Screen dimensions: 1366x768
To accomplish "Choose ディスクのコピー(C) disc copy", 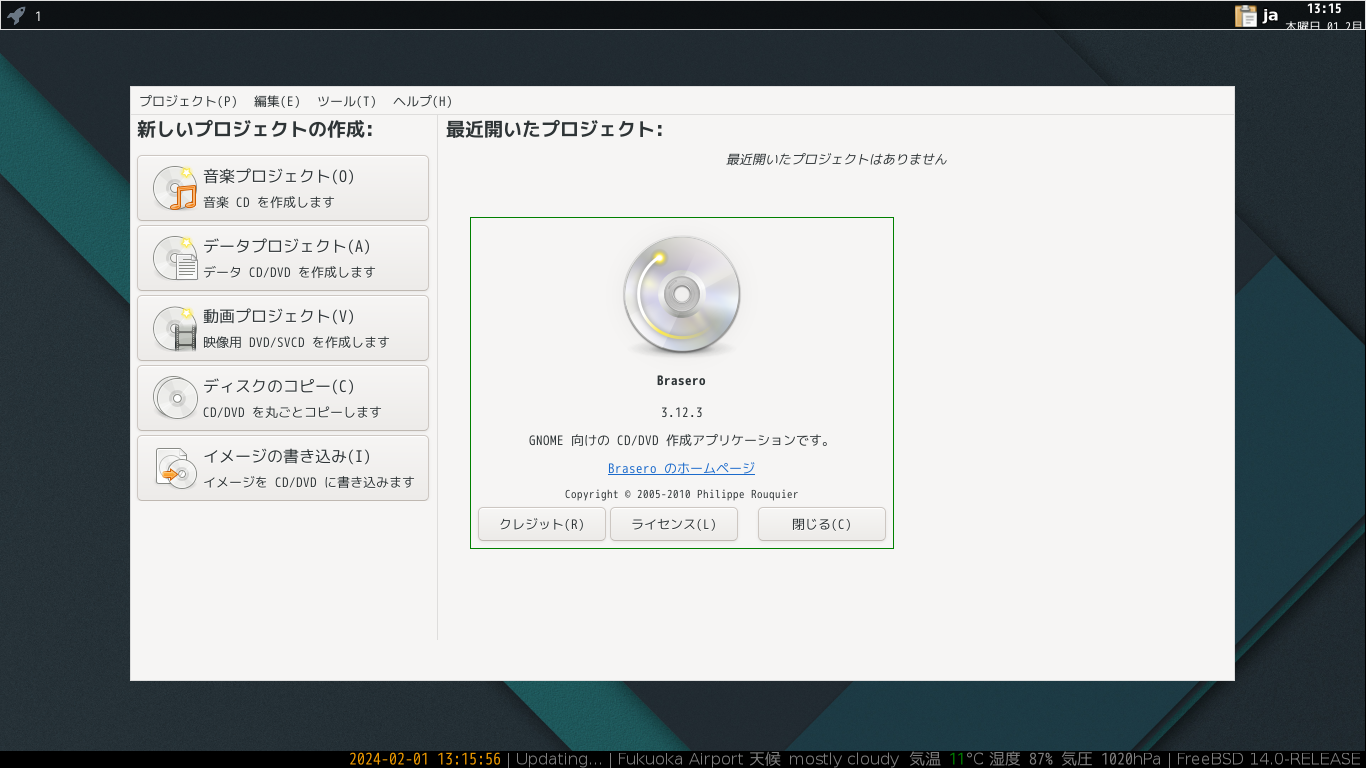I will [x=283, y=398].
